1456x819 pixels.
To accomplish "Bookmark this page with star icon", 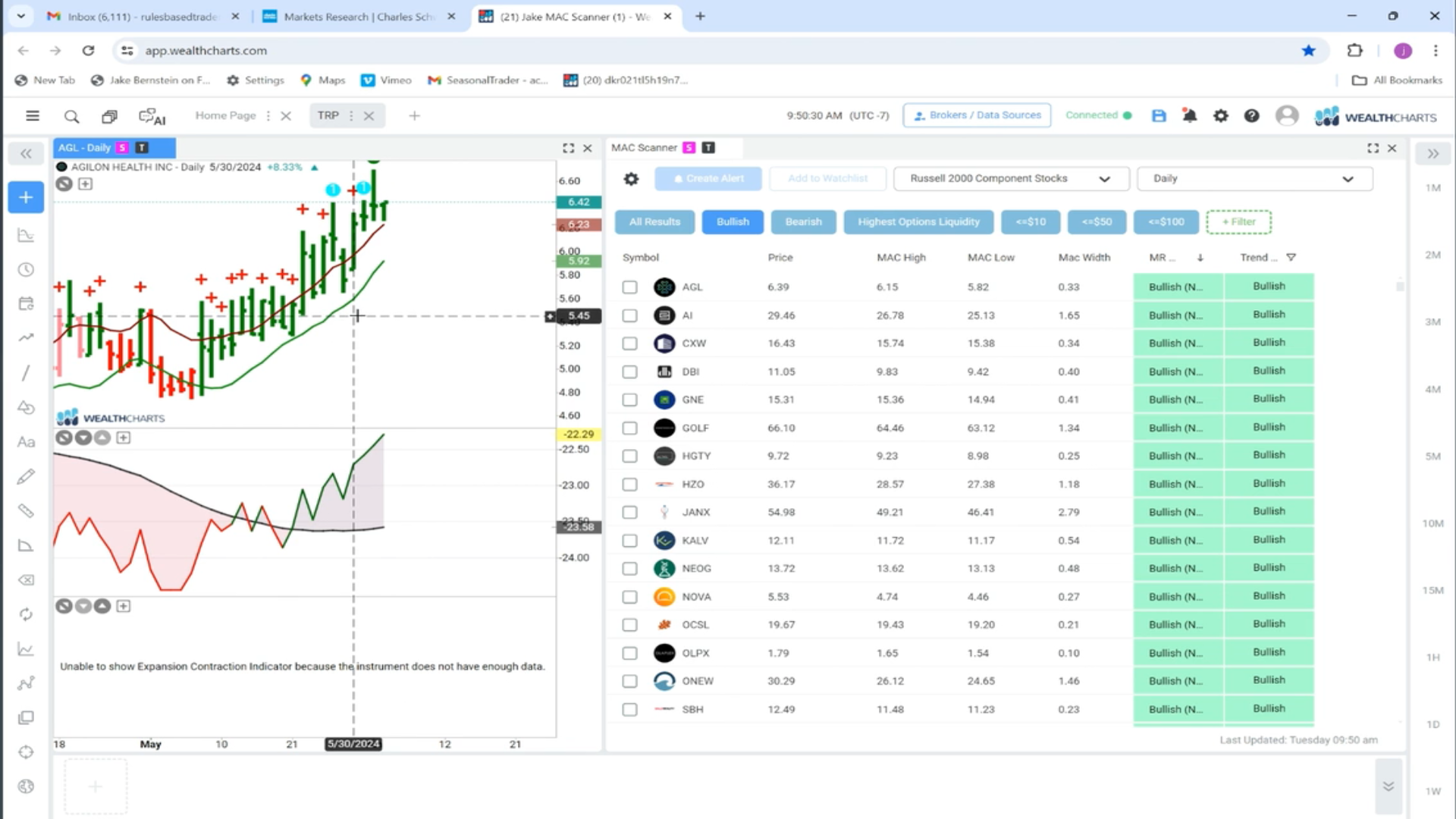I will pos(1308,51).
